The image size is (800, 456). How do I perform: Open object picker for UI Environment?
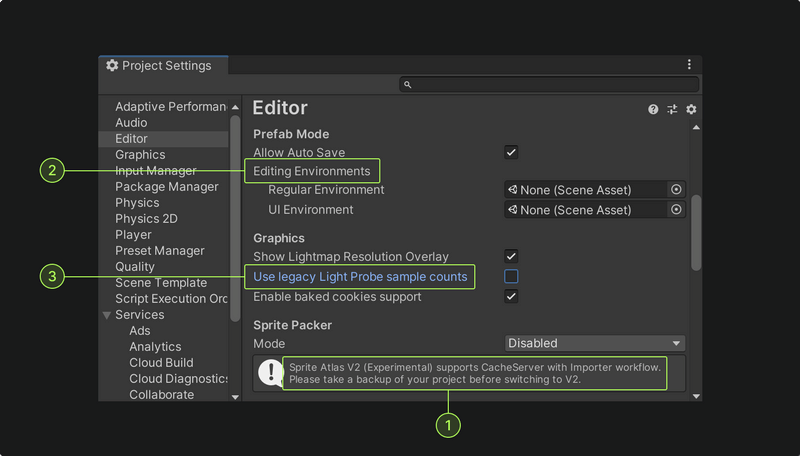tap(676, 210)
